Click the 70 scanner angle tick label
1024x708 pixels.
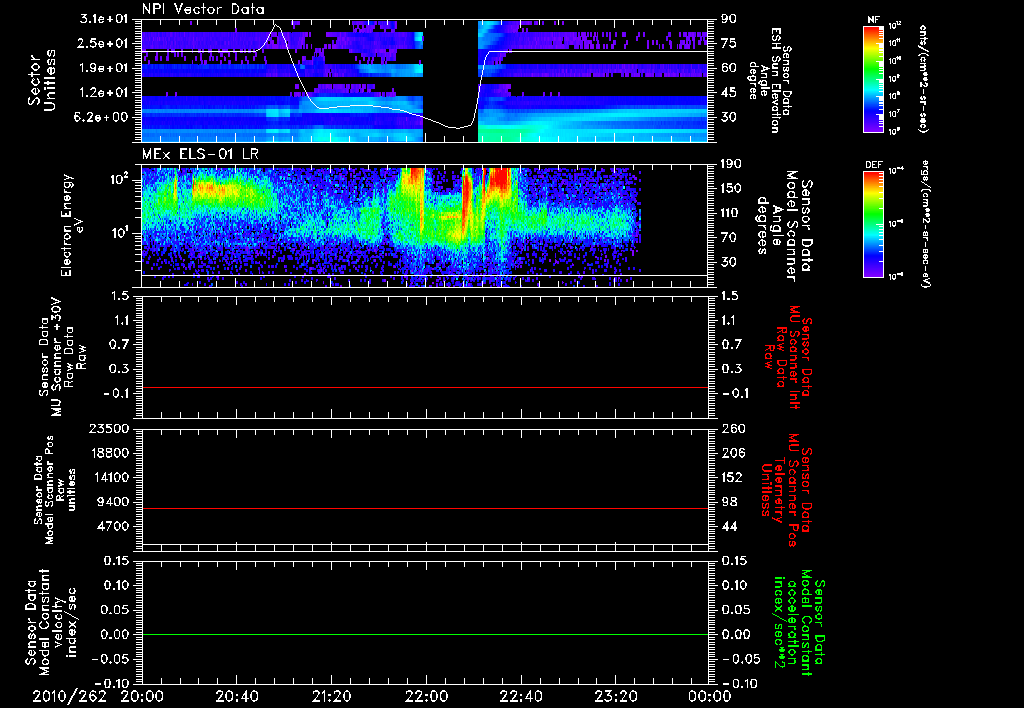tap(729, 238)
